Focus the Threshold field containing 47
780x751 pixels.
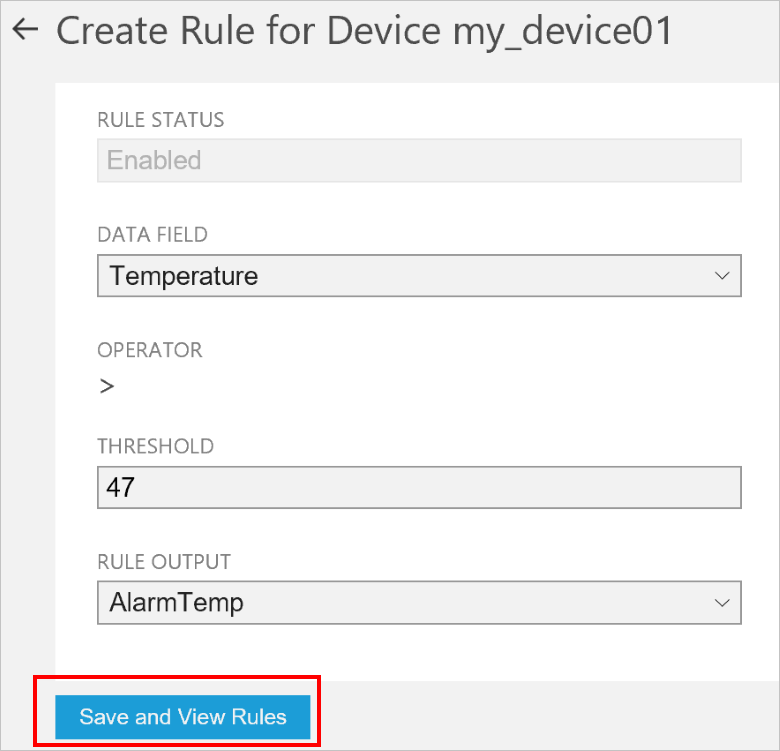click(419, 488)
